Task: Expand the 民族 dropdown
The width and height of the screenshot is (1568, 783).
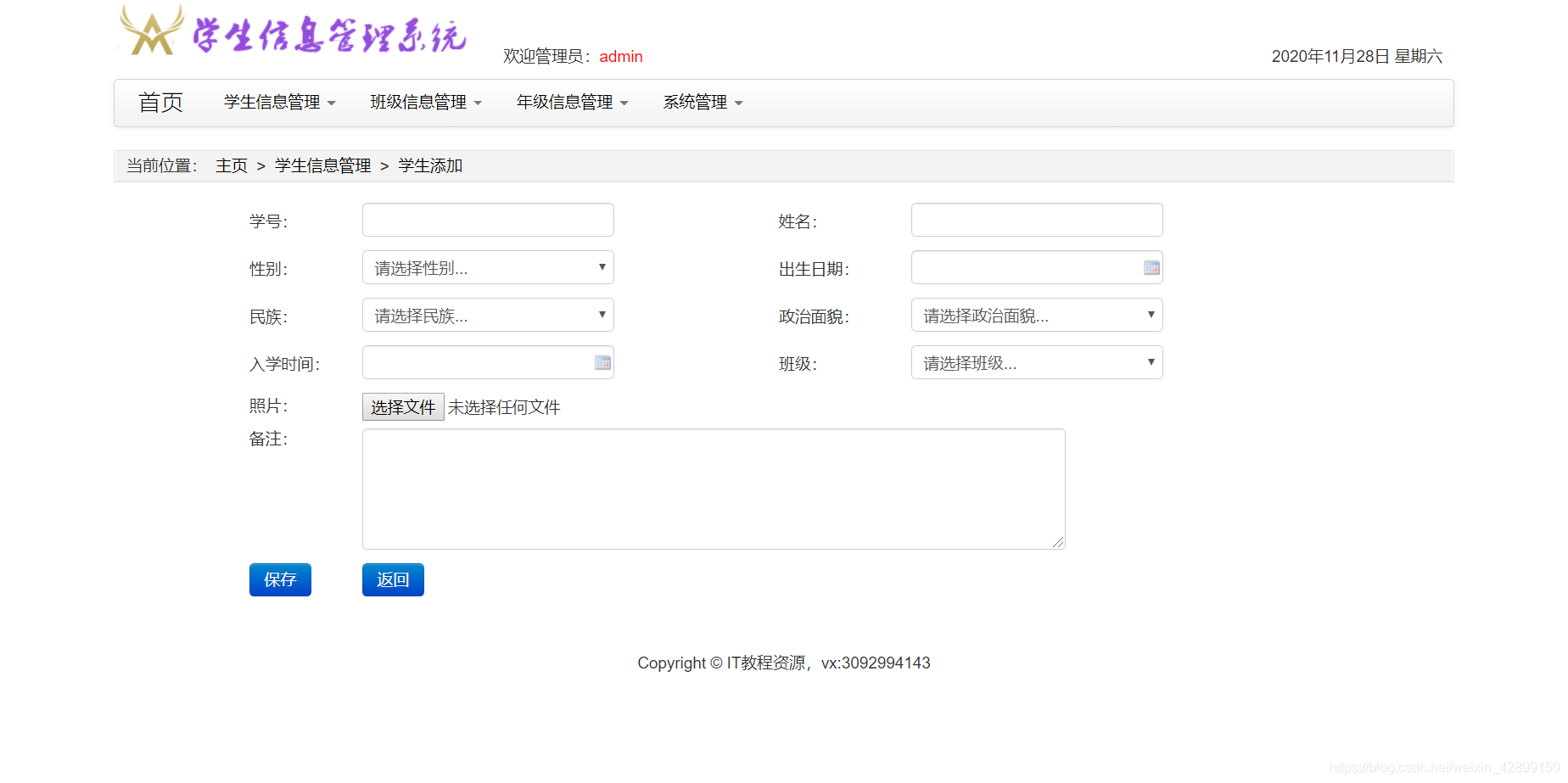Action: [488, 315]
